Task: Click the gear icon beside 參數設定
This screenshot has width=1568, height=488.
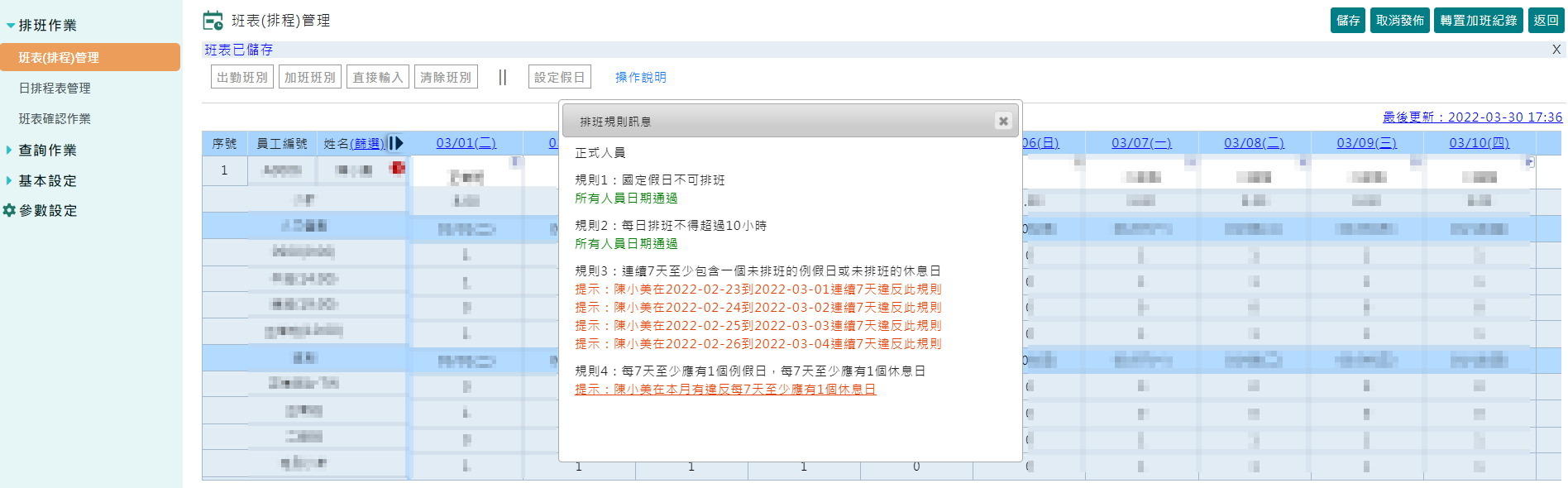Action: (x=9, y=210)
